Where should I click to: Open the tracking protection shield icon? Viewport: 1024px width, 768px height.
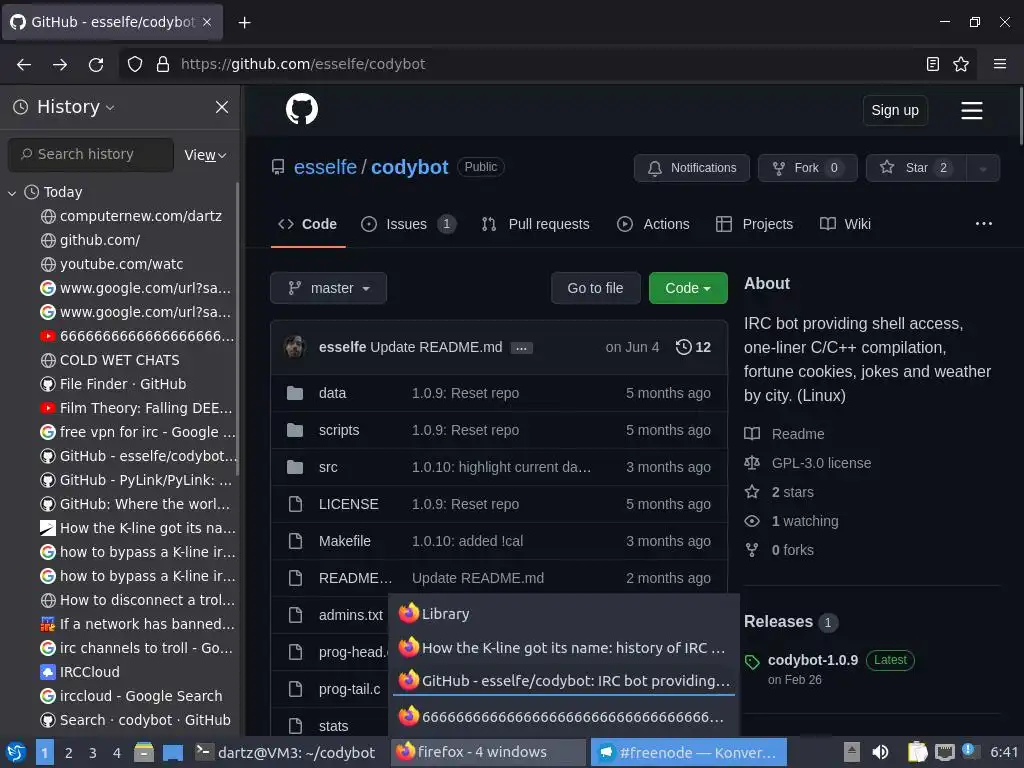pos(135,64)
